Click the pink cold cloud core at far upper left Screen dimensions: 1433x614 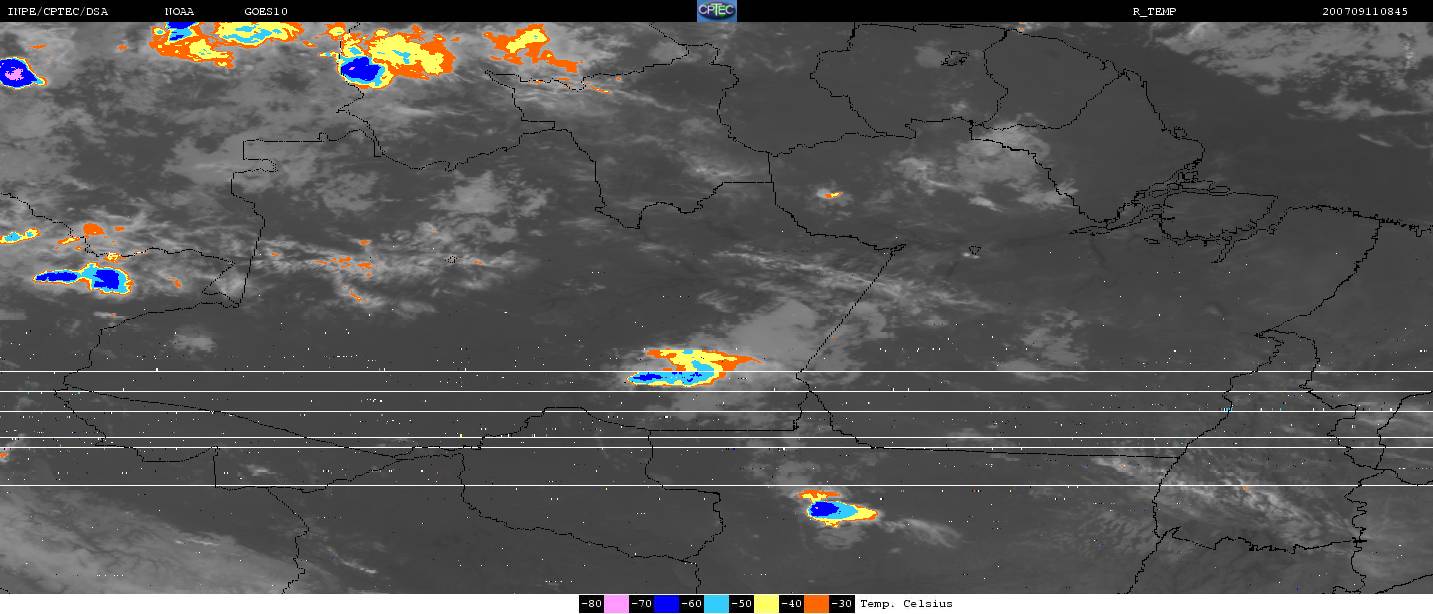pyautogui.click(x=13, y=71)
